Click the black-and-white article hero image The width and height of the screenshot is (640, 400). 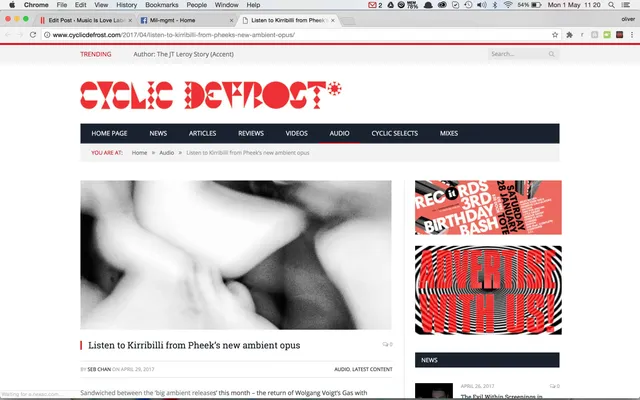(x=236, y=255)
